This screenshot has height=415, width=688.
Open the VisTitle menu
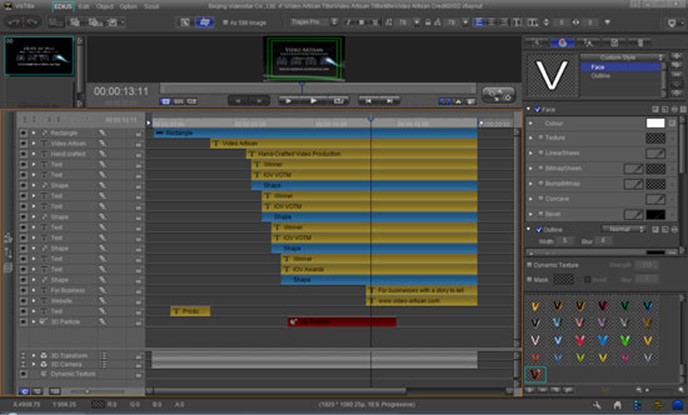coord(26,7)
